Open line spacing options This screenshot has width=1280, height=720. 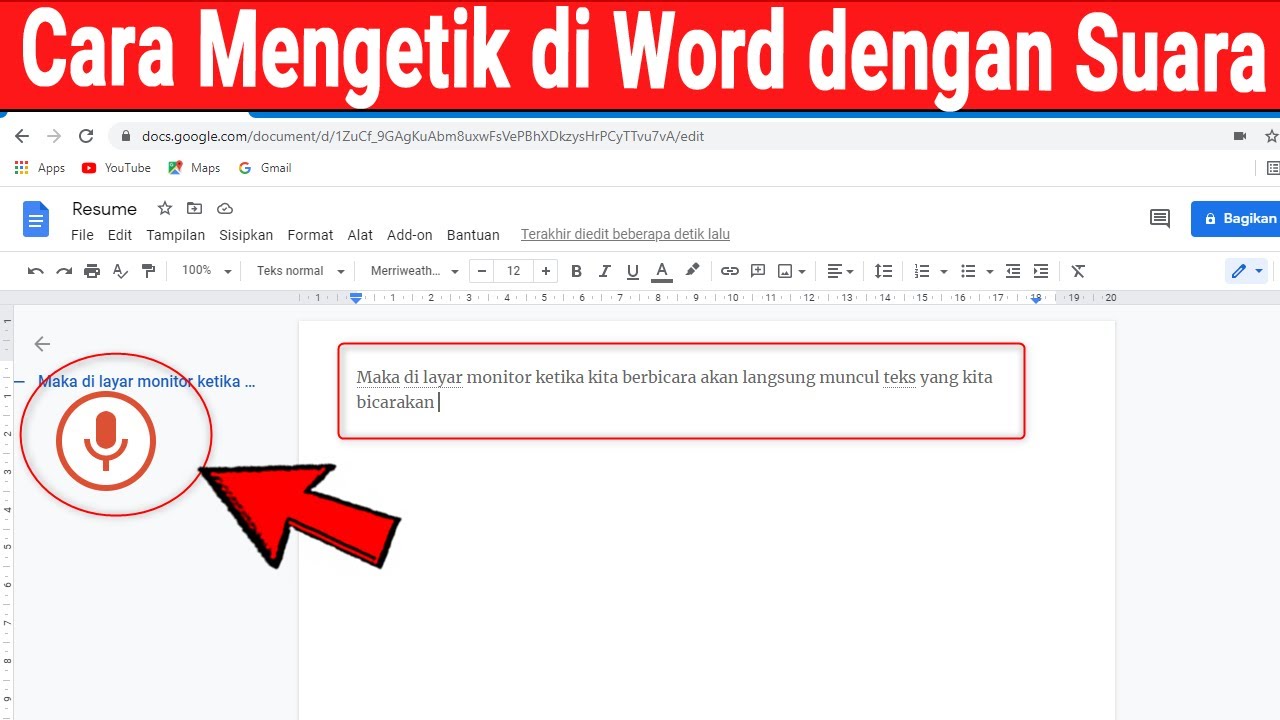pos(883,271)
